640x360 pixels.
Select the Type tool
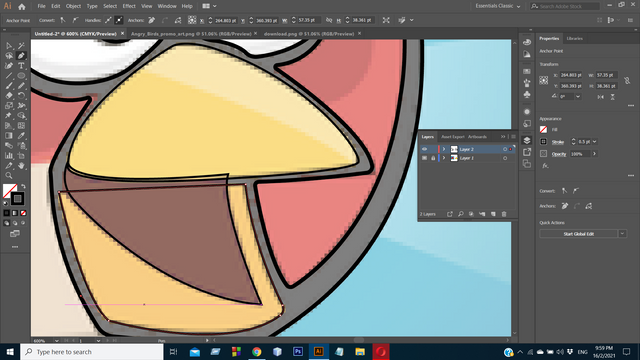pos(22,66)
